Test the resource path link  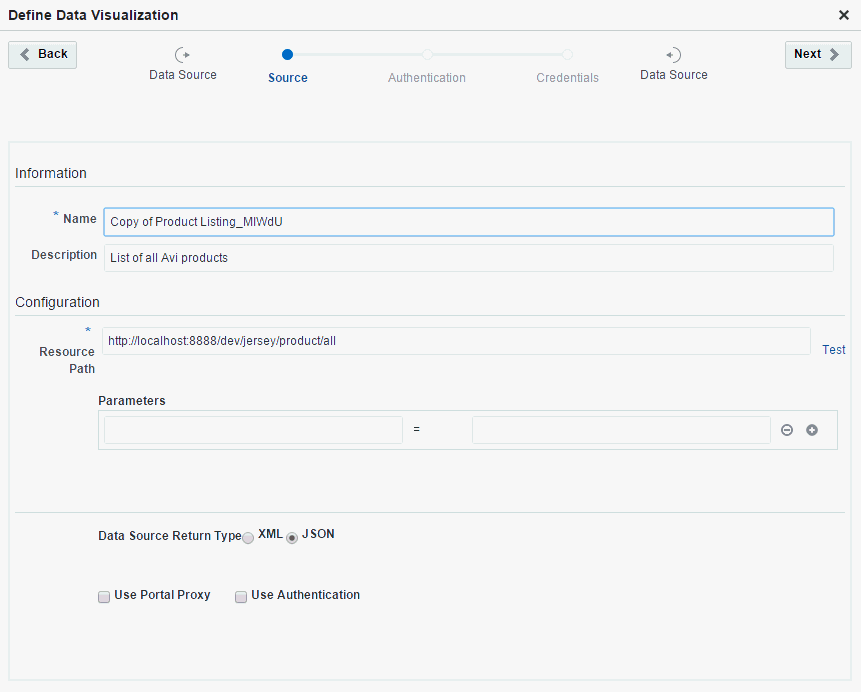pos(833,350)
